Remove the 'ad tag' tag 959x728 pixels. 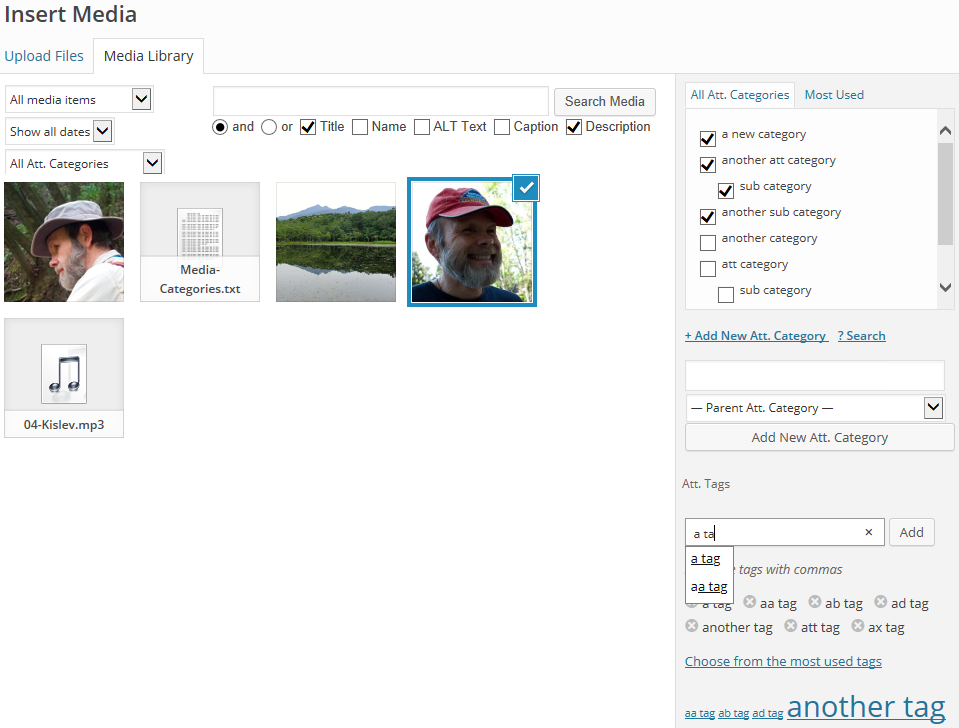[x=880, y=602]
